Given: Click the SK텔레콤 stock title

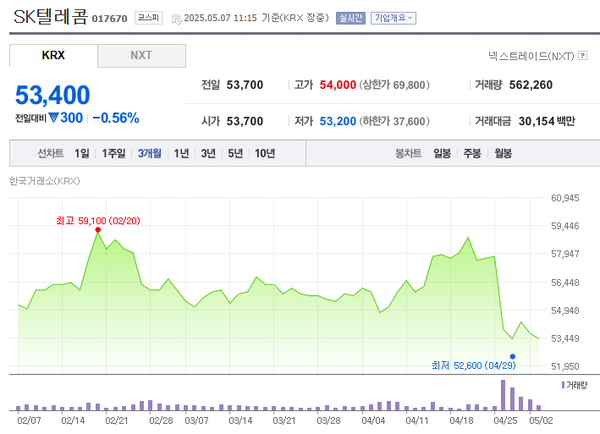Looking at the screenshot, I should click(51, 17).
